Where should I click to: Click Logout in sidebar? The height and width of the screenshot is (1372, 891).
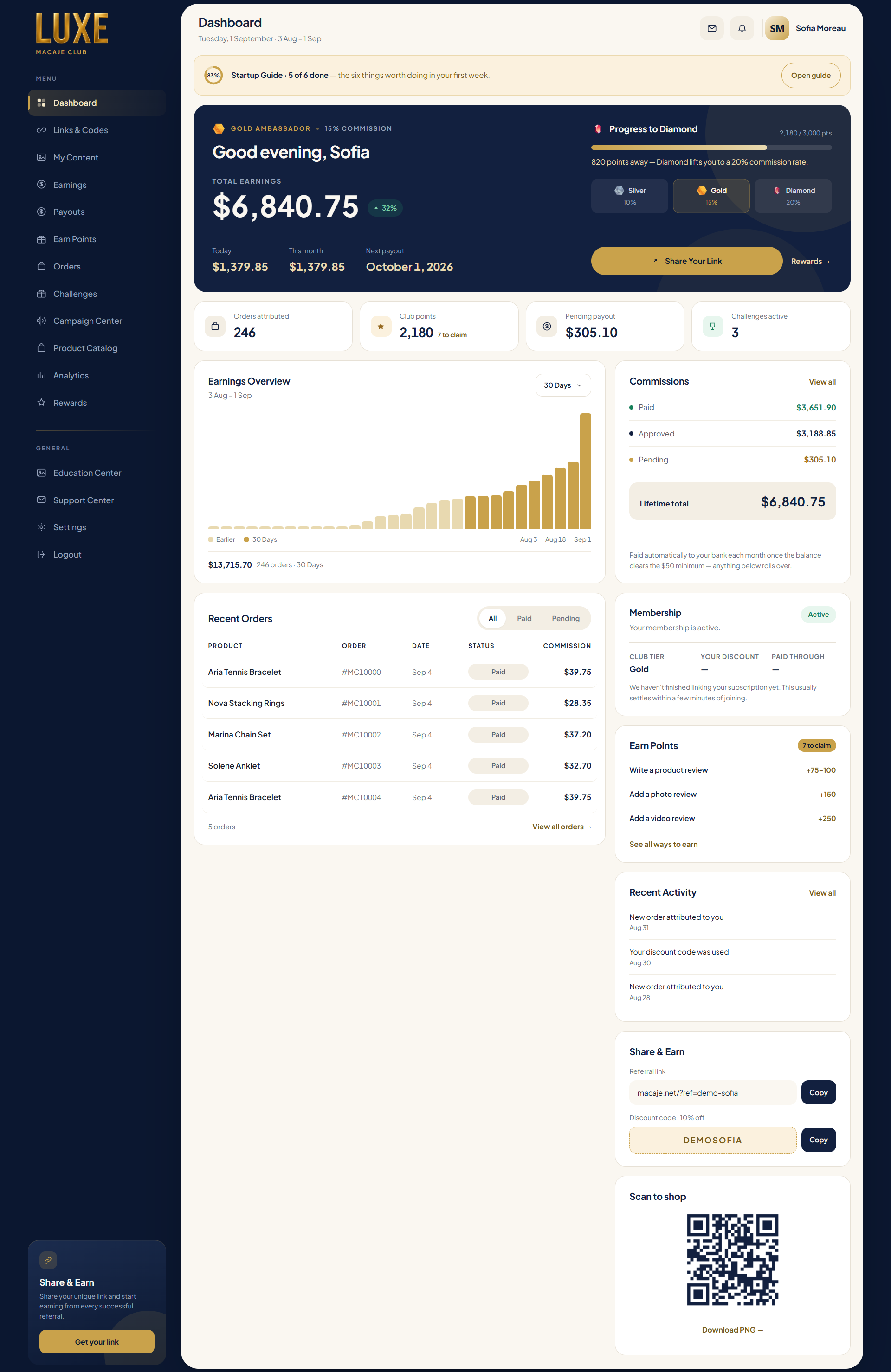tap(97, 555)
